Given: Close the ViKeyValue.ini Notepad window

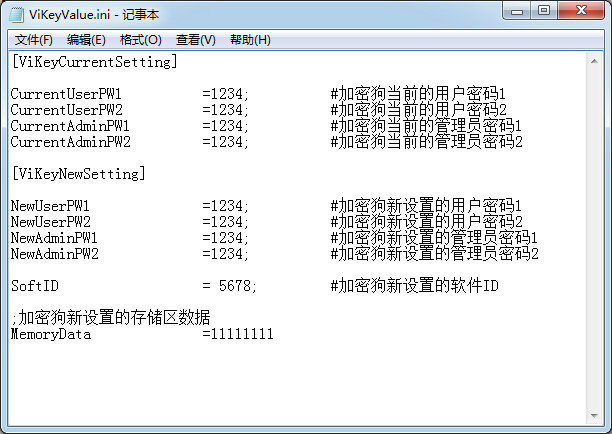Looking at the screenshot, I should pos(581,11).
